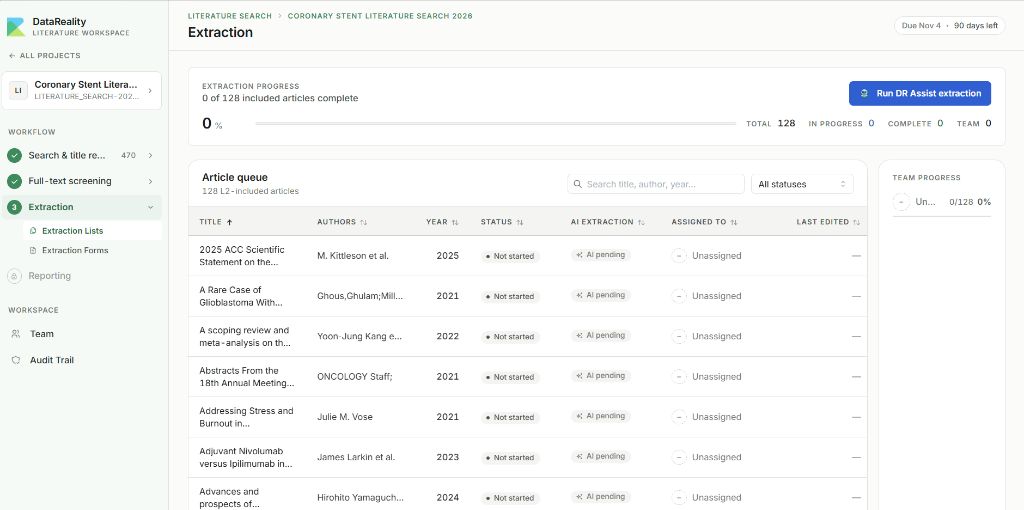Image resolution: width=1024 pixels, height=510 pixels.
Task: Click the Audit Trail shield icon
Action: coord(16,360)
